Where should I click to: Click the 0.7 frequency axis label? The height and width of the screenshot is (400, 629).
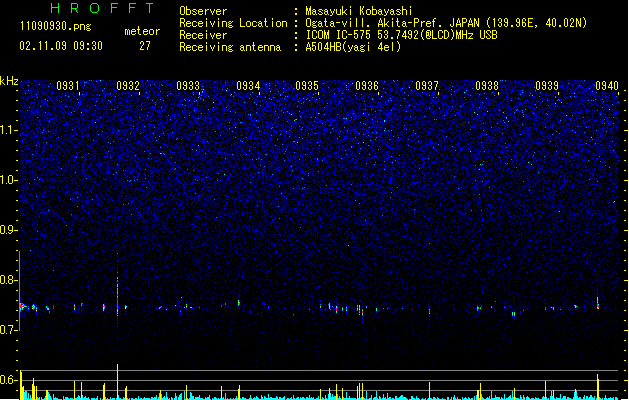click(x=9, y=330)
